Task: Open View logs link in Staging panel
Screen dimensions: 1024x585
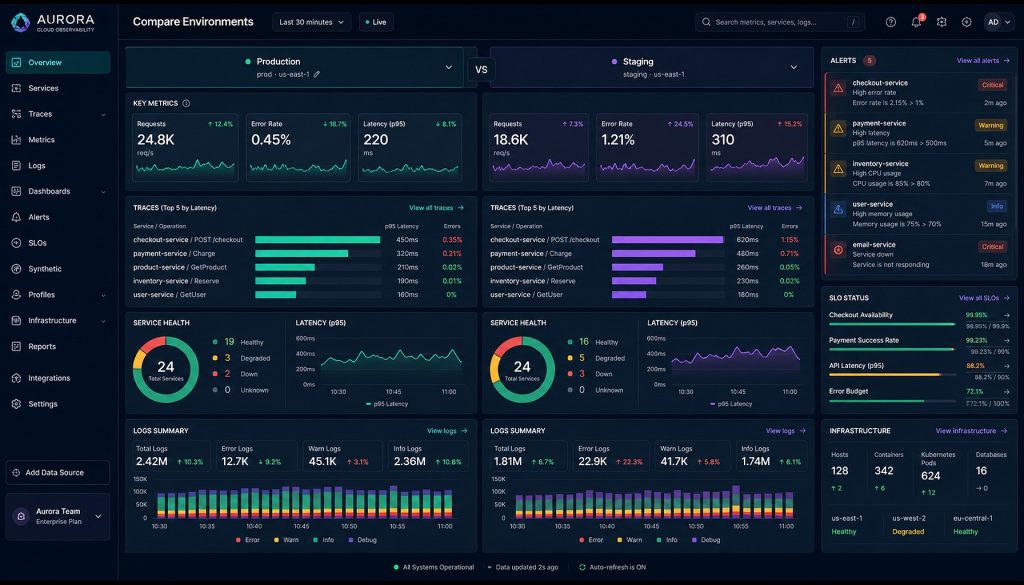Action: tap(786, 431)
